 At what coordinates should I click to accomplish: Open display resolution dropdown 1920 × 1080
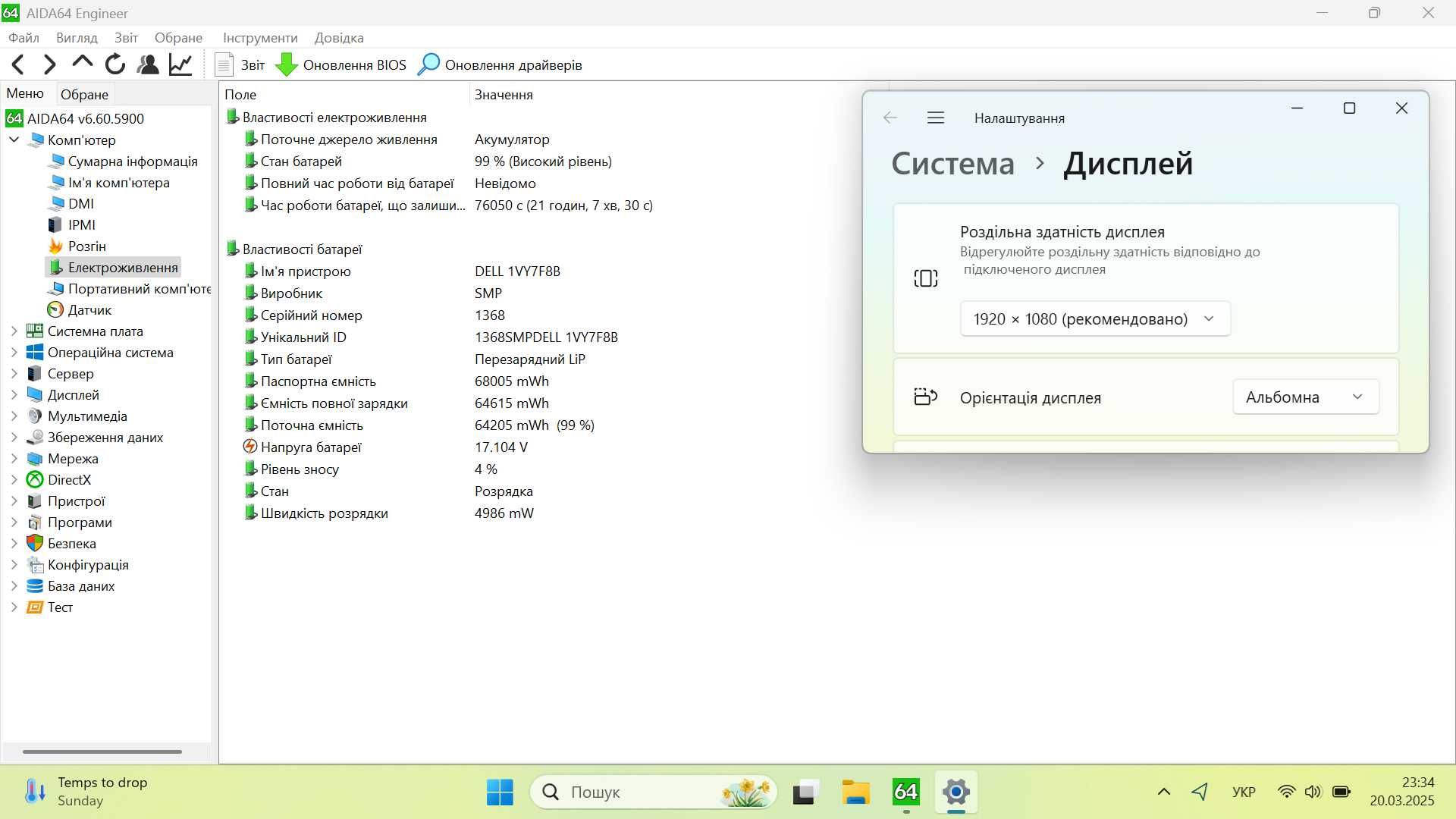pos(1095,319)
